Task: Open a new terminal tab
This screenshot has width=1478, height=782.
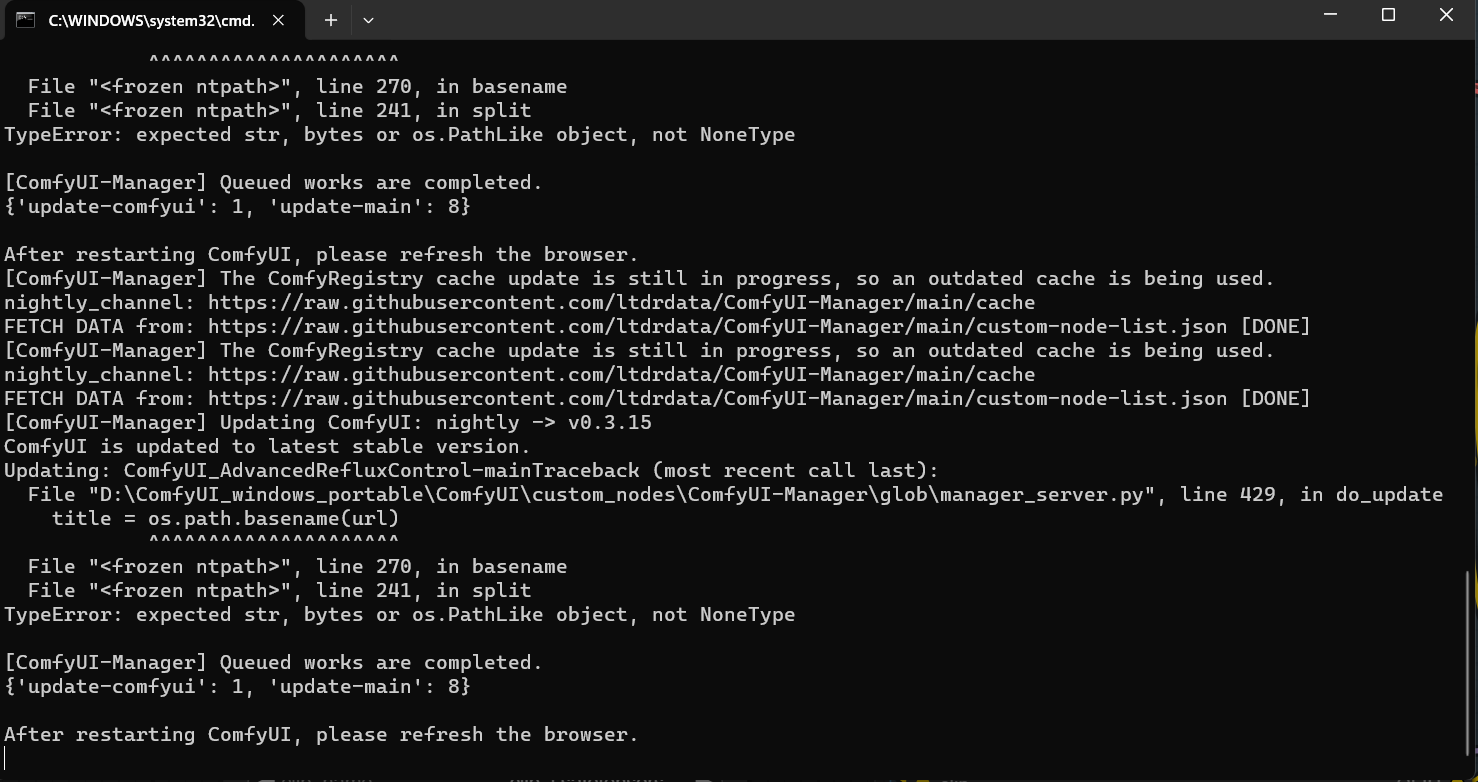Action: click(330, 20)
